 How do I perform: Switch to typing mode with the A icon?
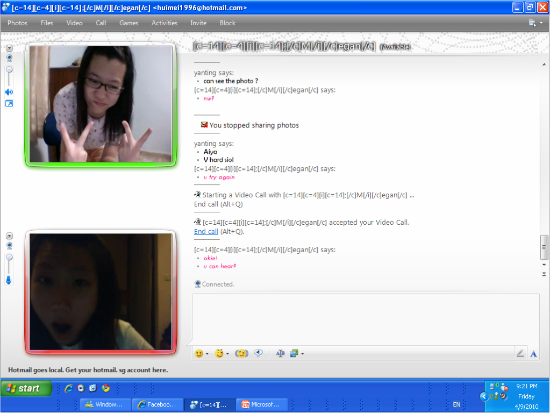tap(534, 354)
